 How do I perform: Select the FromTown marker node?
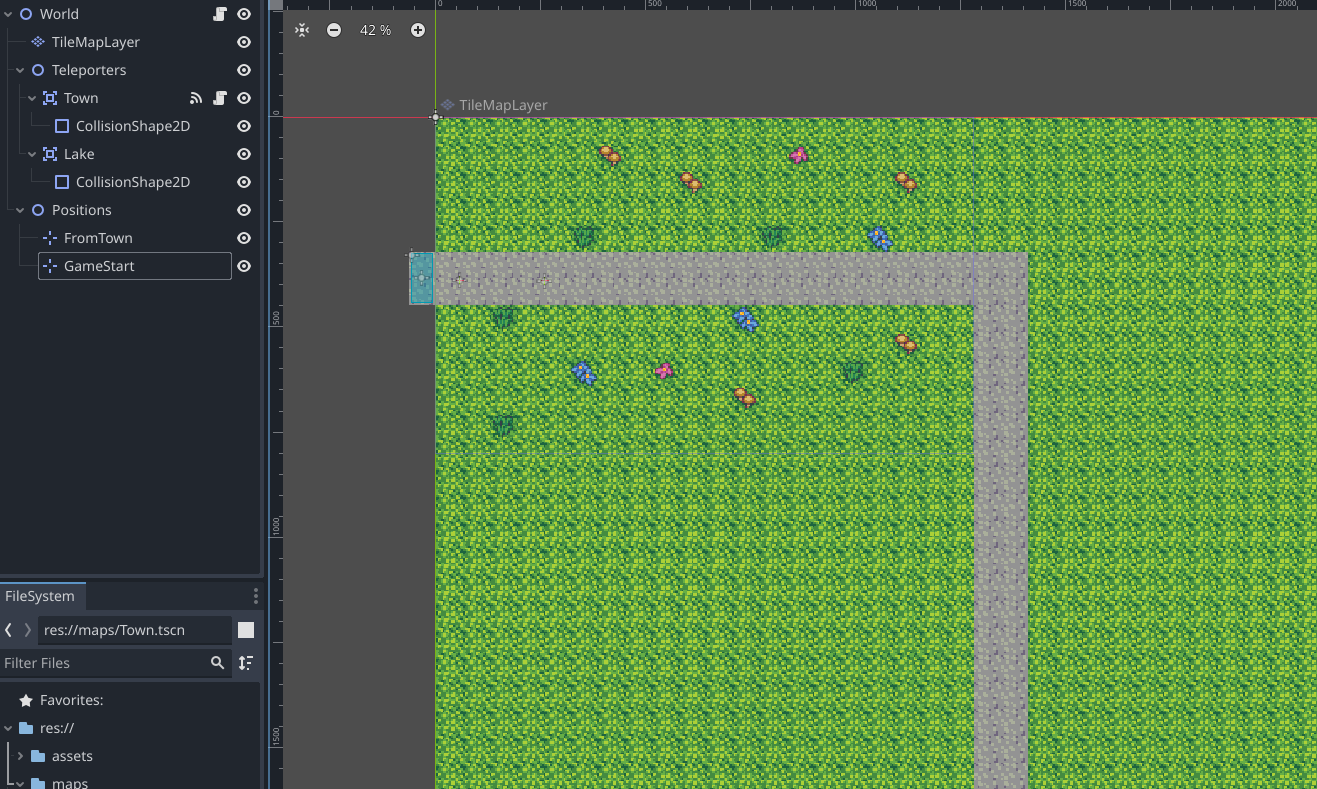[x=98, y=238]
